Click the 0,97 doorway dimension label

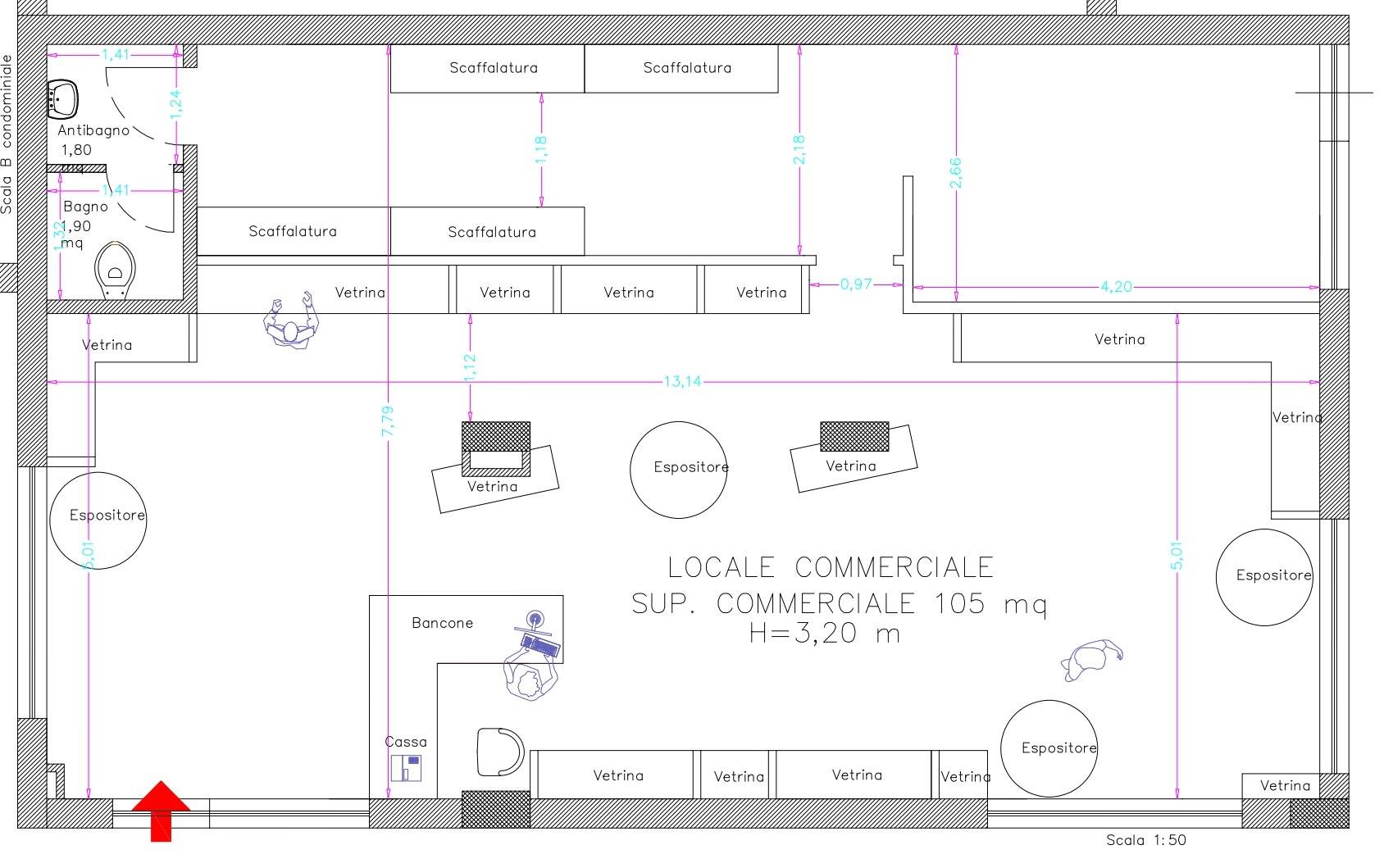[856, 284]
